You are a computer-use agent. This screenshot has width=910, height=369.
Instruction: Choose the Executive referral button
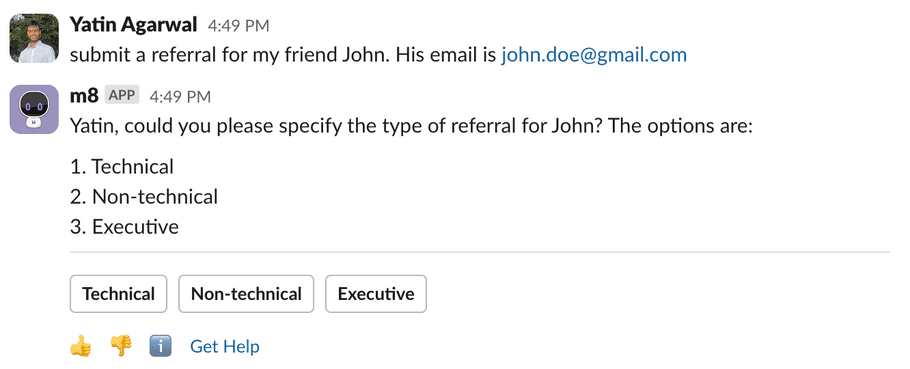tap(376, 294)
